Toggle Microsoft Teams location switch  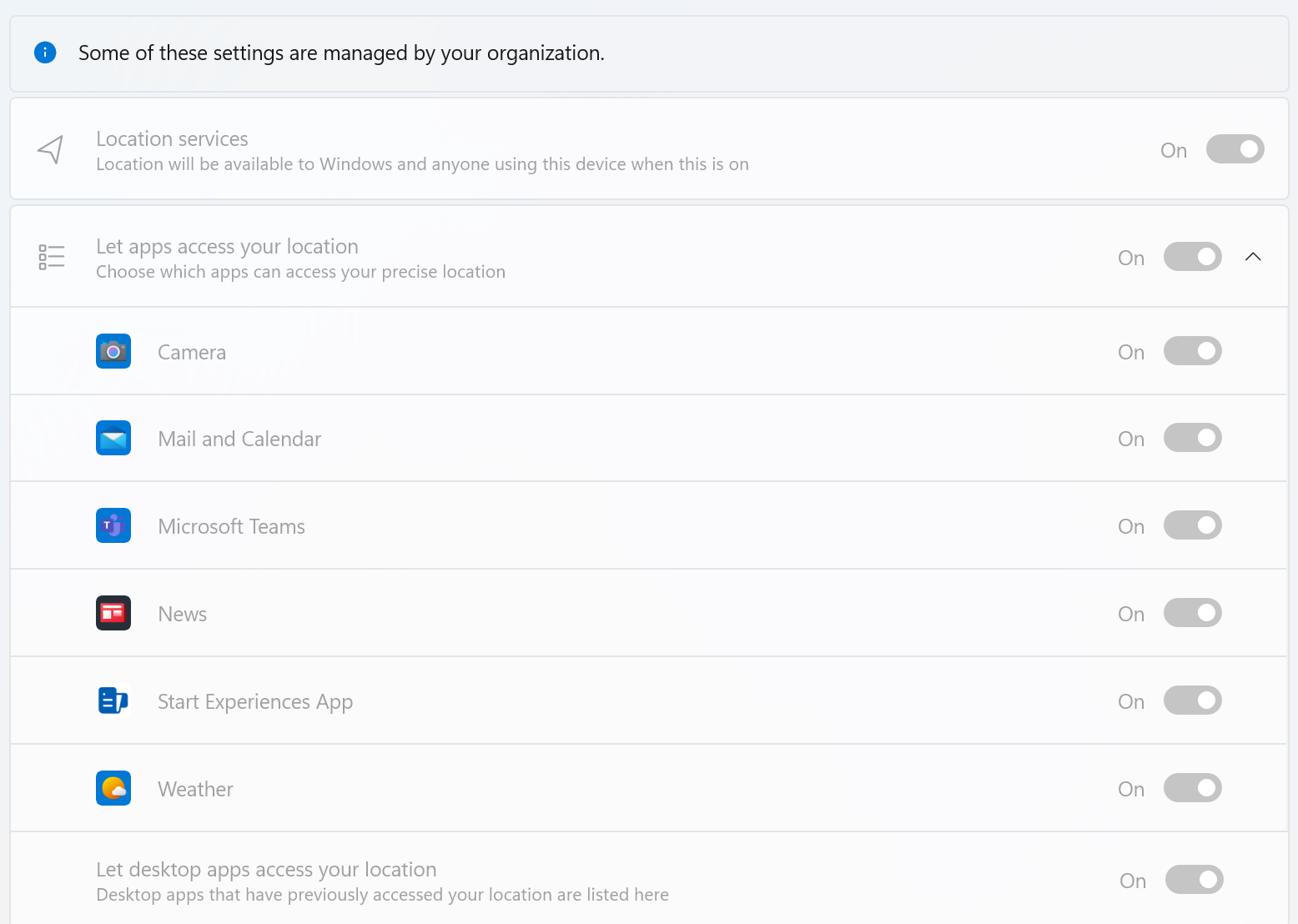[1193, 525]
